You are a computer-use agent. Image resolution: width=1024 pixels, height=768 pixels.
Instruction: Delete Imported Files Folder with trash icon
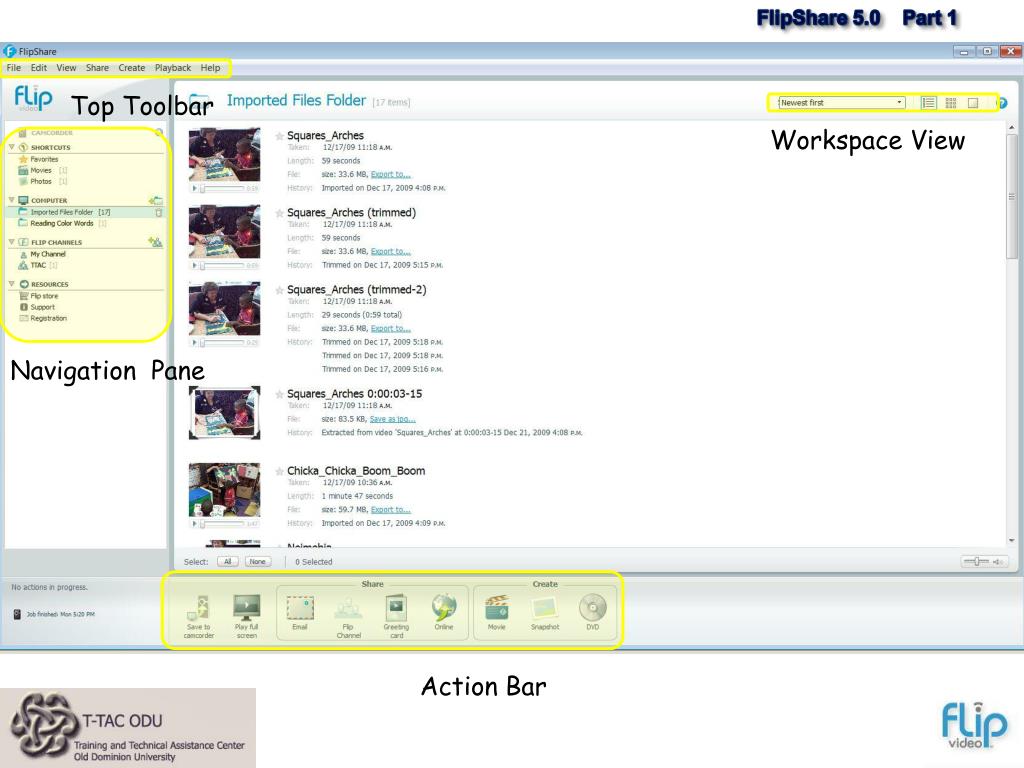(x=159, y=212)
